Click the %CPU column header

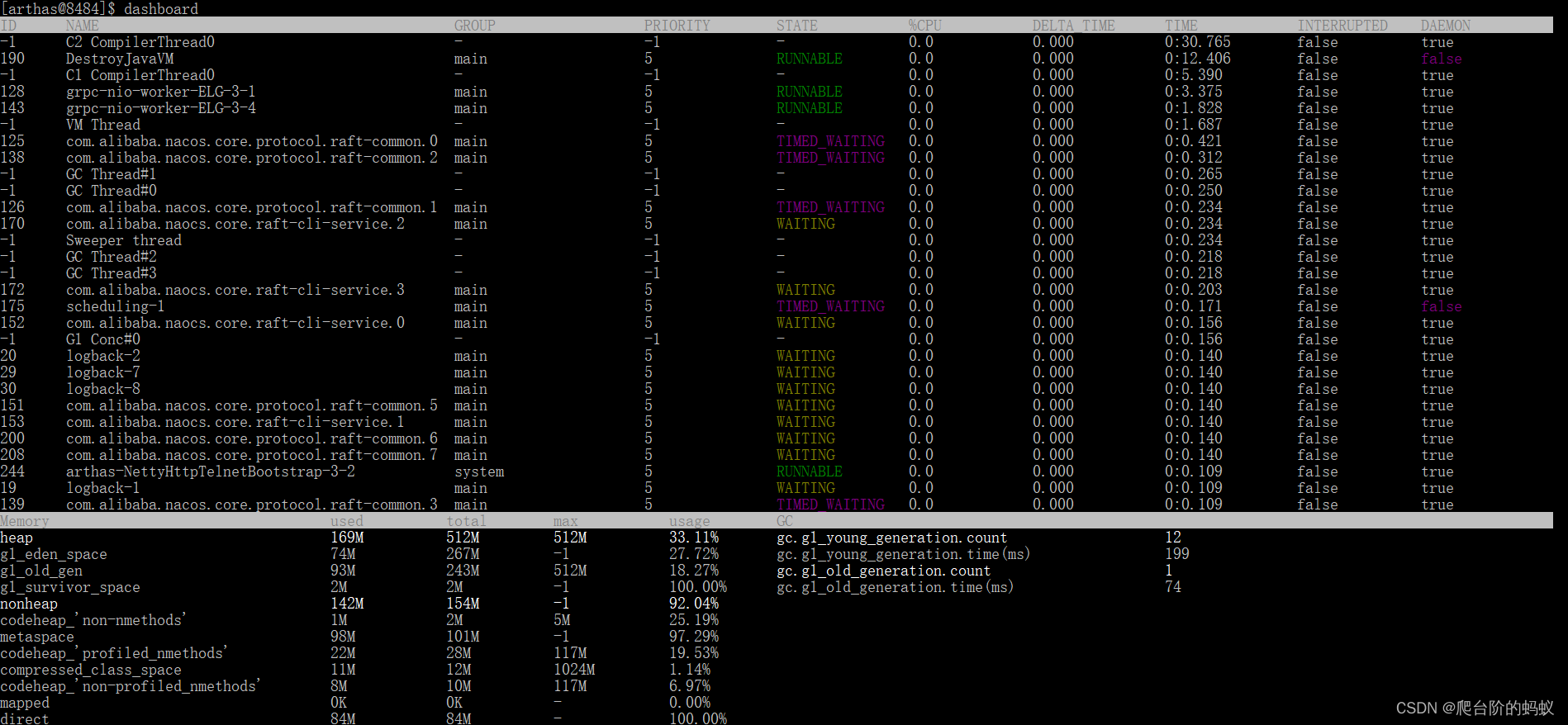925,26
